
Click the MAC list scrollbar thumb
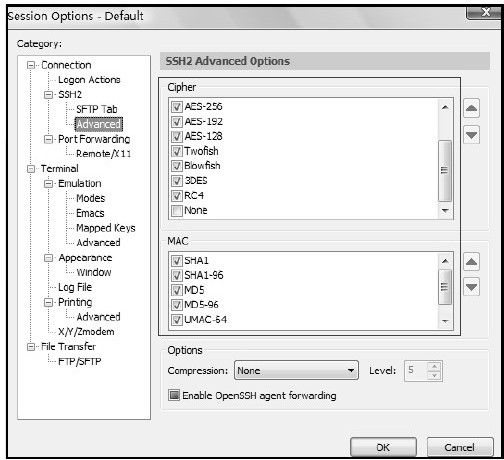[x=445, y=287]
